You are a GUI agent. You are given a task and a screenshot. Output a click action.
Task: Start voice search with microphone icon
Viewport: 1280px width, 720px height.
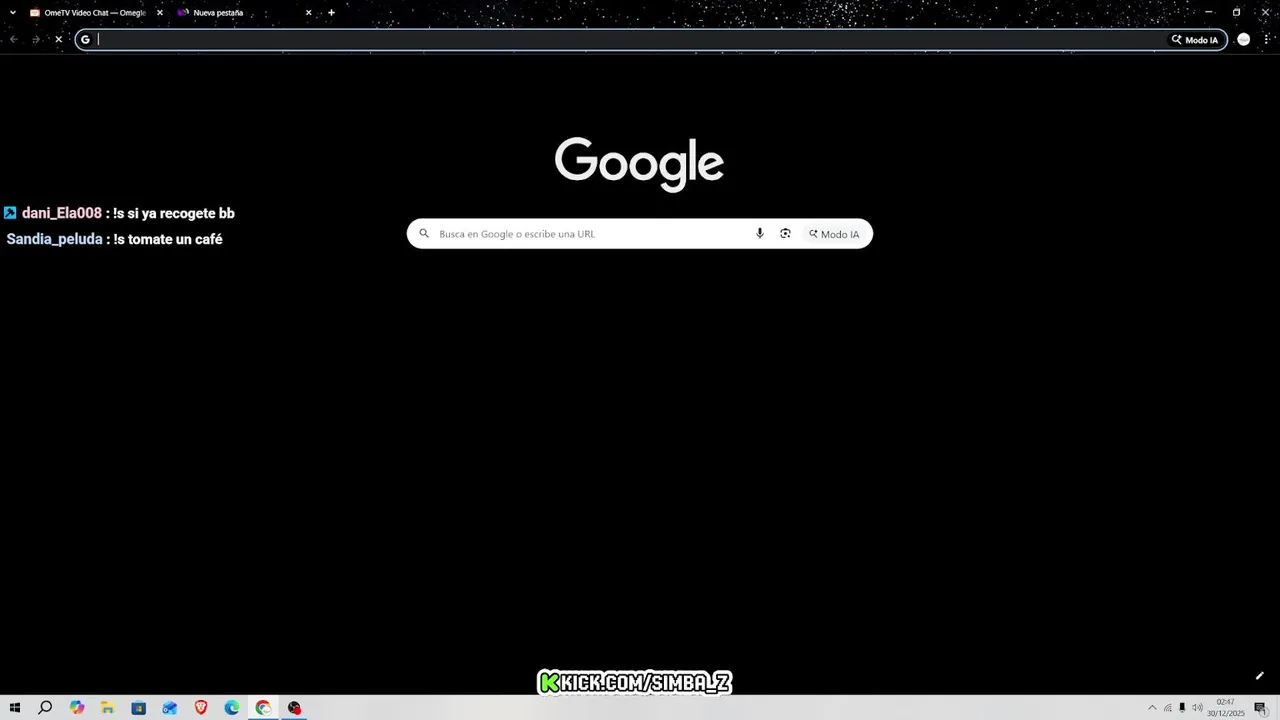pos(760,234)
